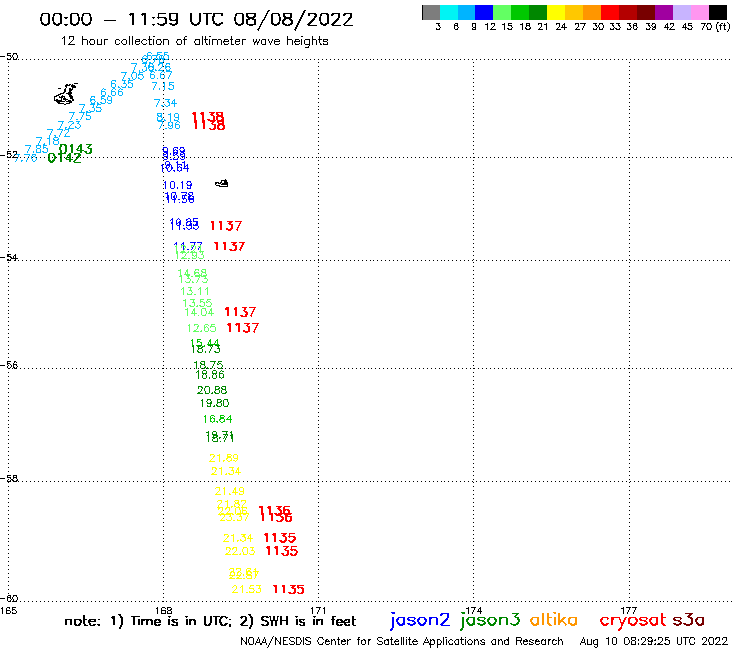Click the green time label '0143'

(76, 149)
